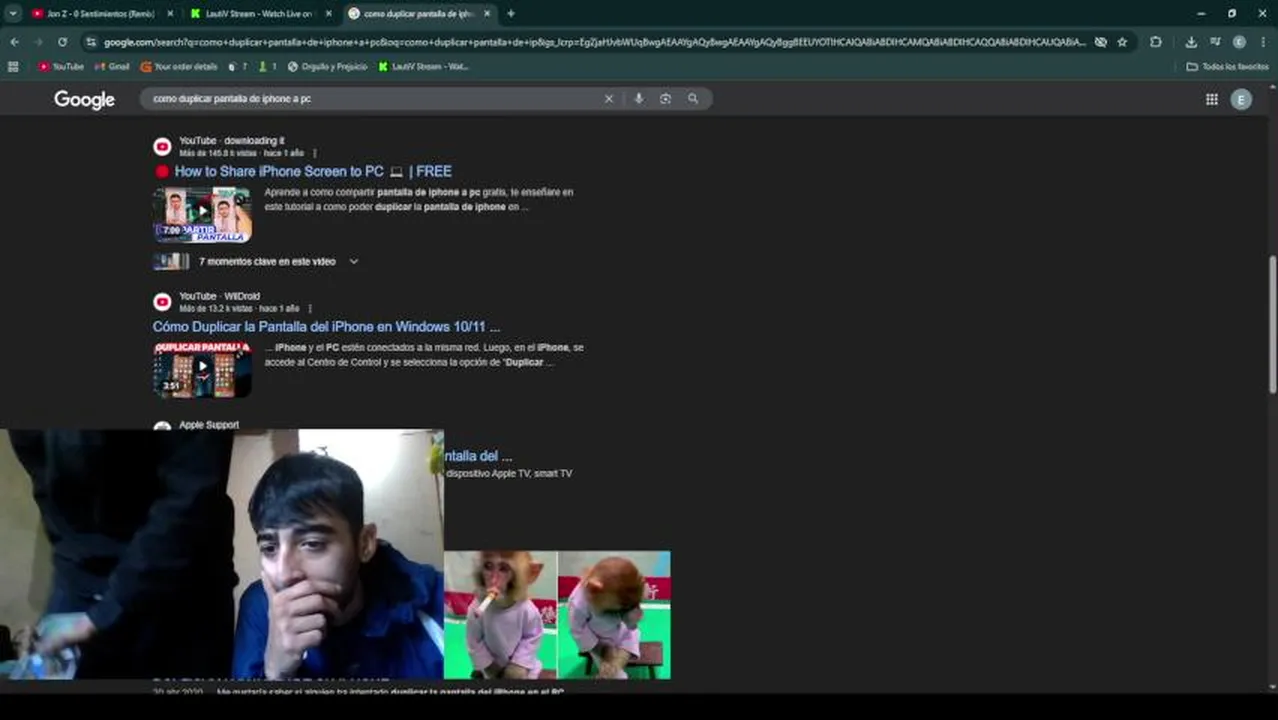Click the Apple Support source label
The width and height of the screenshot is (1278, 720).
[x=209, y=425]
